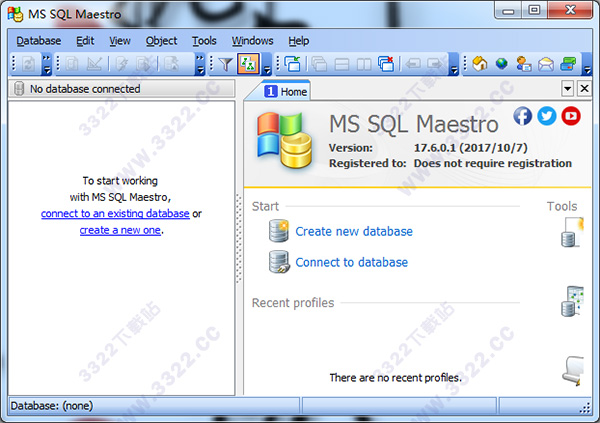Click the Create new database cylinder icon
The height and width of the screenshot is (423, 600).
279,231
